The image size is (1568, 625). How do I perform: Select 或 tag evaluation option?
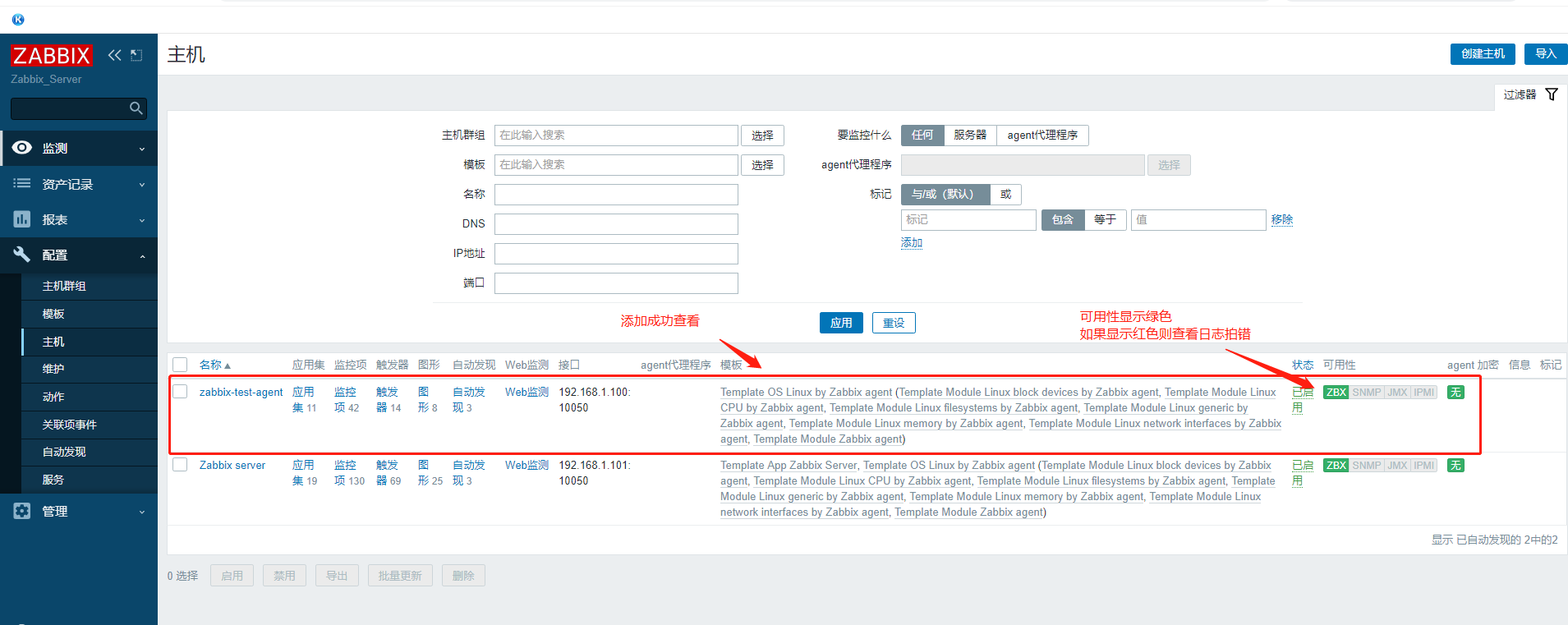tap(1005, 195)
